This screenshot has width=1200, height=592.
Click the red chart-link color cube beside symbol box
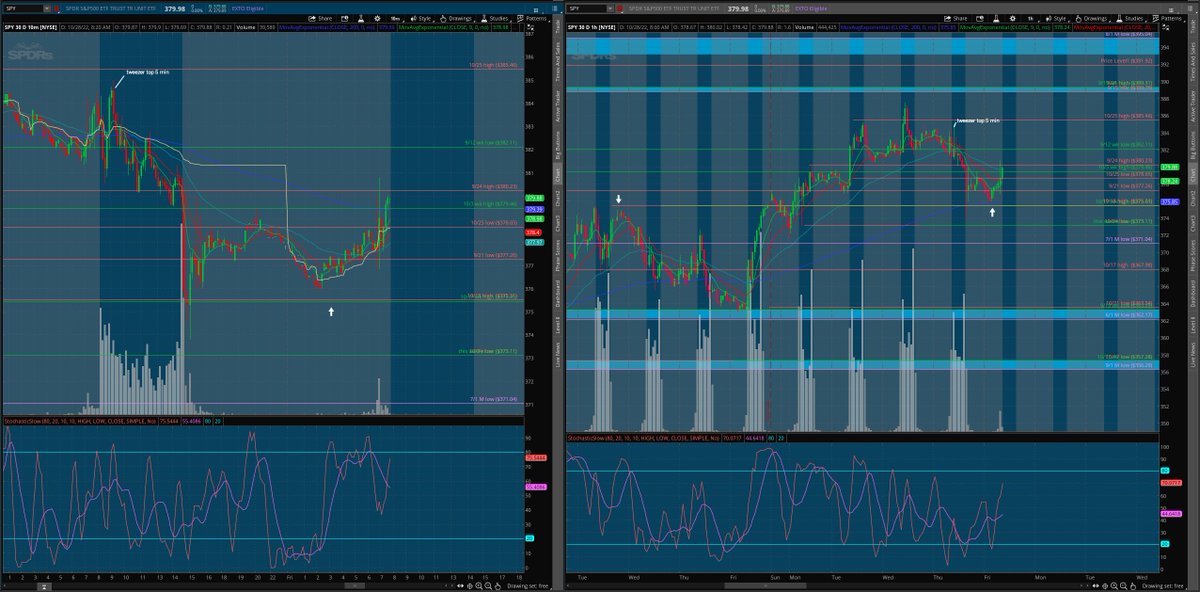click(57, 9)
